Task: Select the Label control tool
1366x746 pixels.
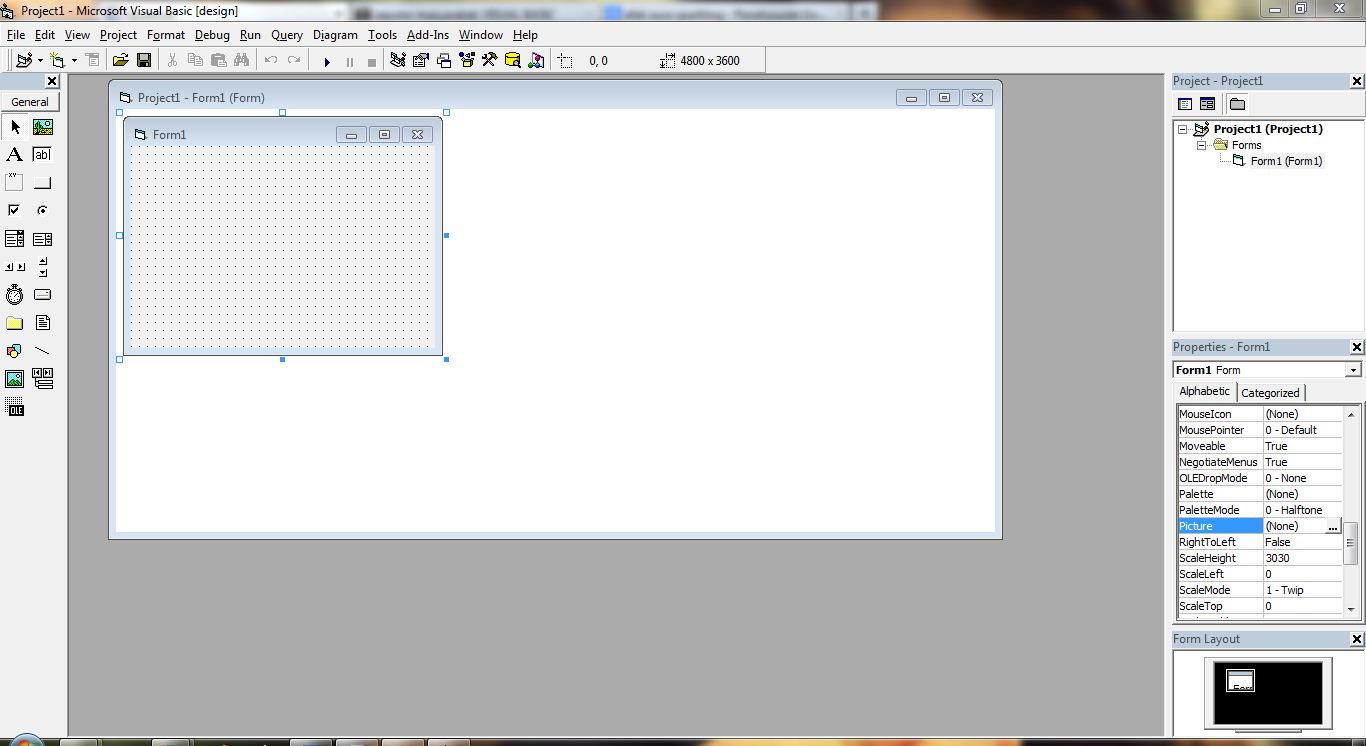Action: coord(15,155)
